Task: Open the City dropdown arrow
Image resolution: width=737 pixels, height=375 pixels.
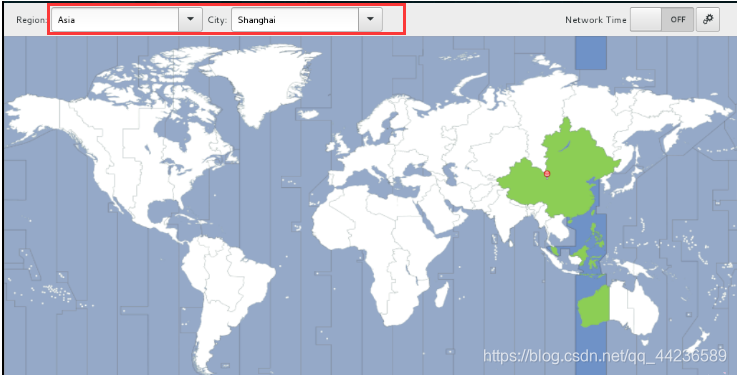Action: (x=370, y=19)
